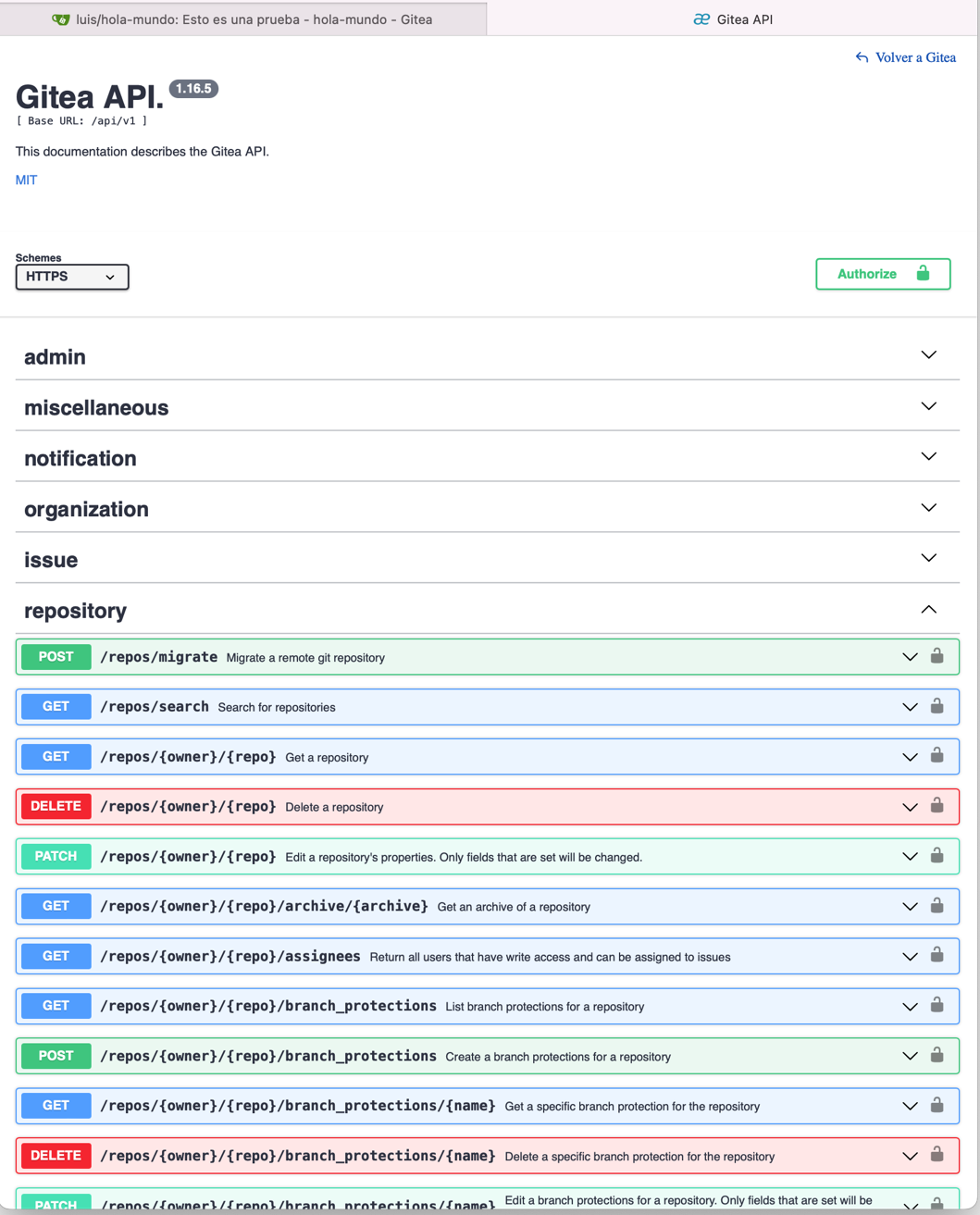Expand chevron on Get an archive of a repository
The height and width of the screenshot is (1215, 980).
coord(910,907)
